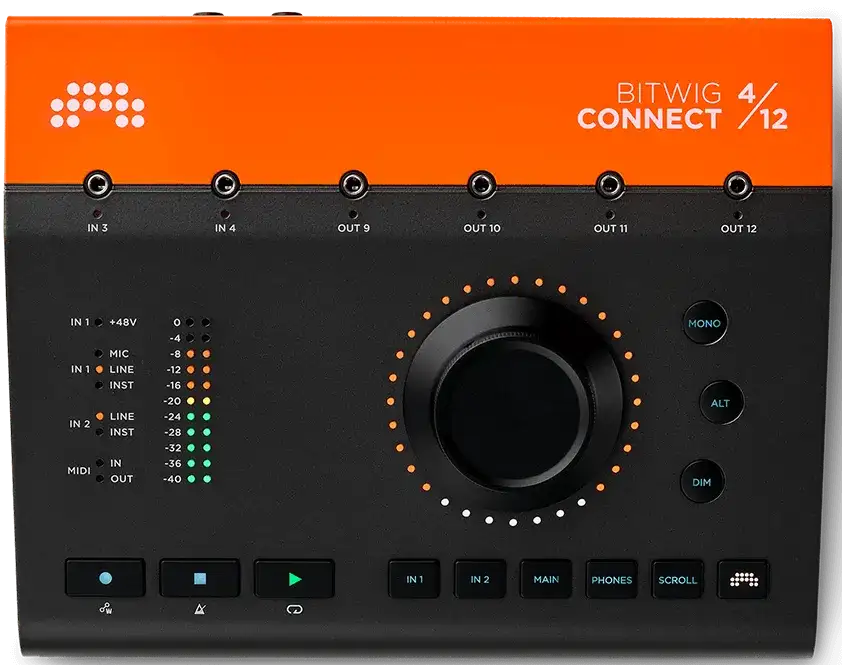The width and height of the screenshot is (842, 665).
Task: Click the yellow -20 meter LED
Action: (x=190, y=401)
